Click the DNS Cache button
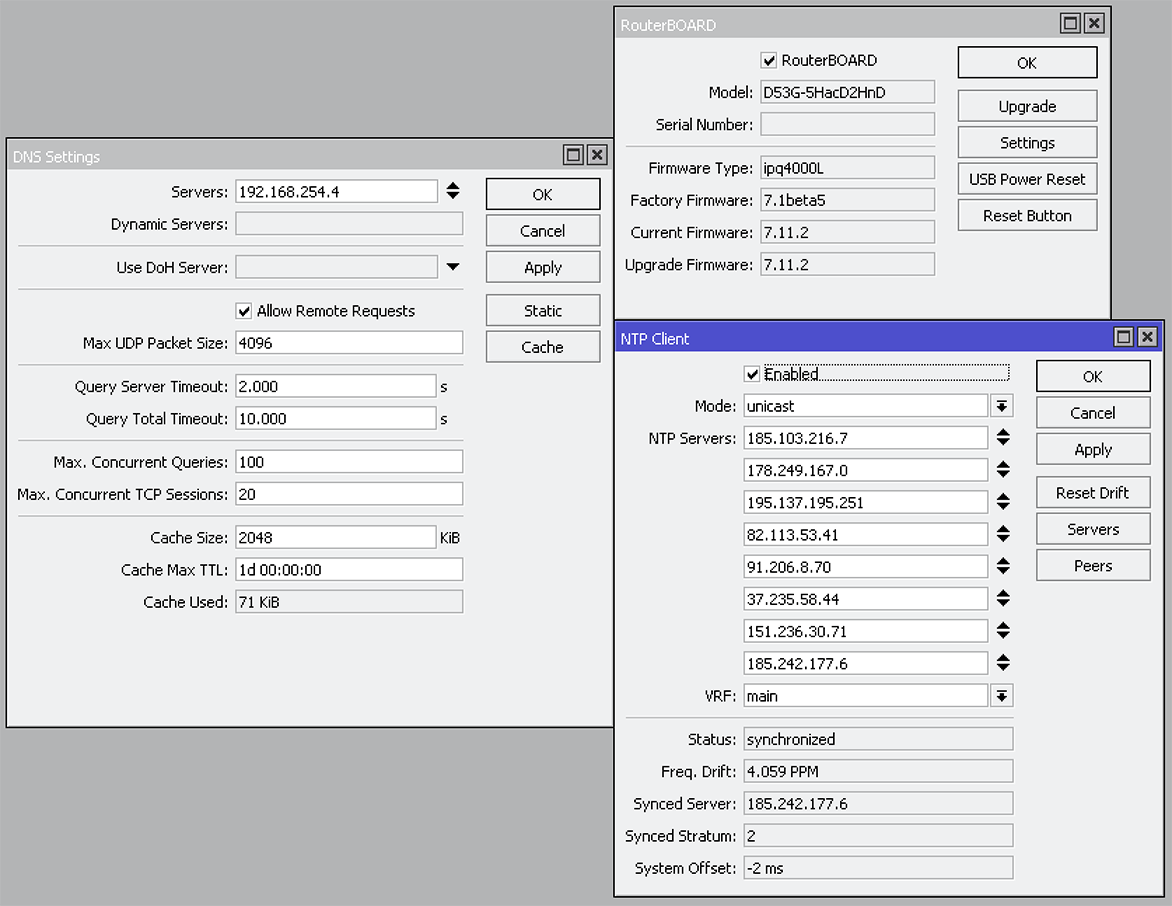 (x=542, y=347)
